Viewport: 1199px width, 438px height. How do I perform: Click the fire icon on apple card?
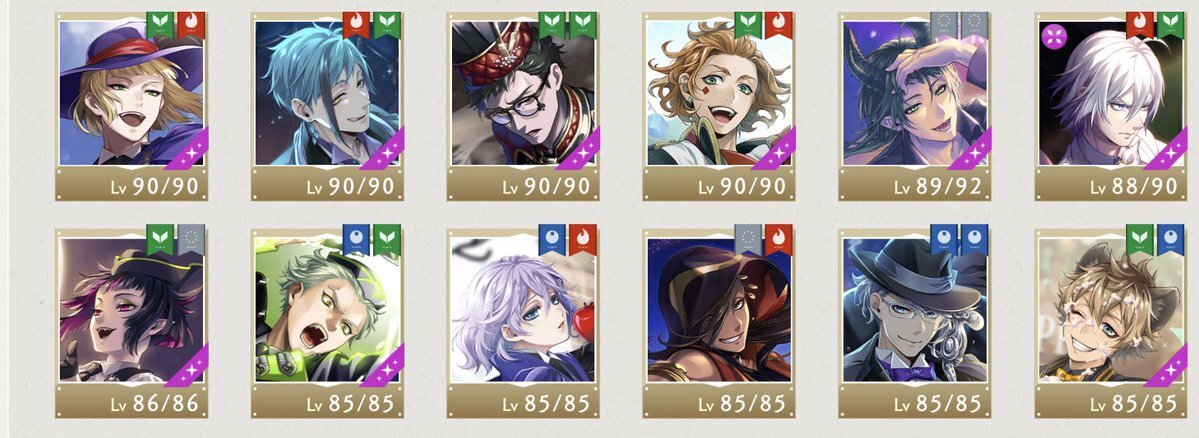pos(583,239)
